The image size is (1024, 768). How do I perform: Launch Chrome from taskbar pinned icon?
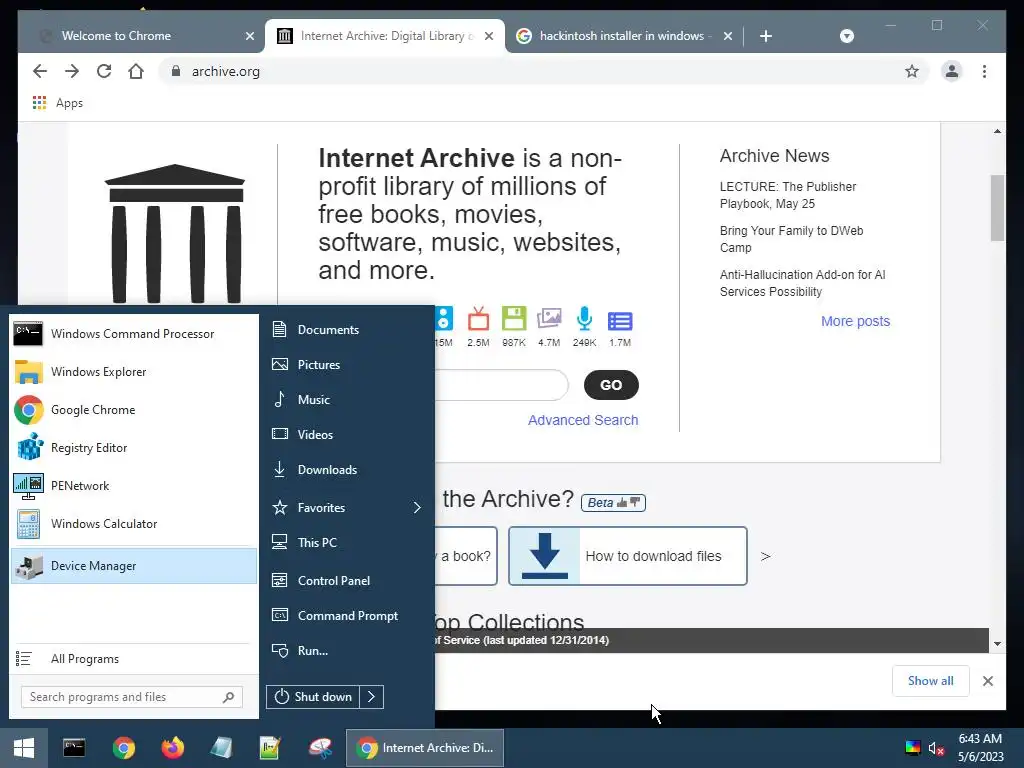(123, 748)
